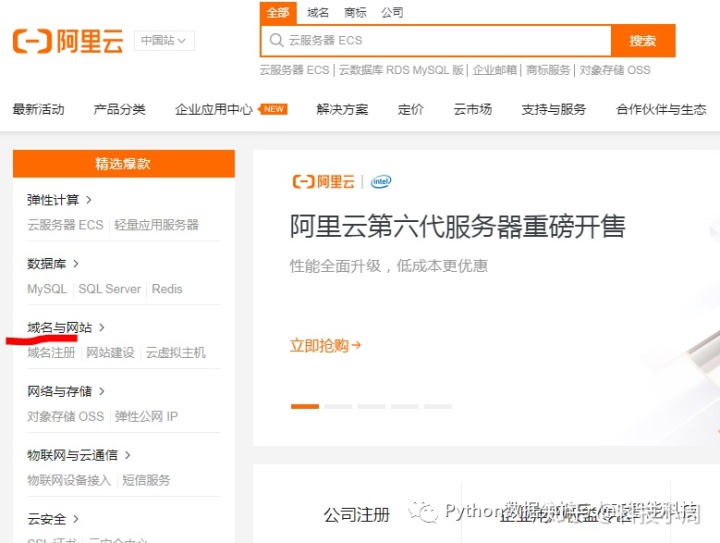The width and height of the screenshot is (720, 543).
Task: Expand the 网络与存储 category arrow
Action: (x=102, y=391)
